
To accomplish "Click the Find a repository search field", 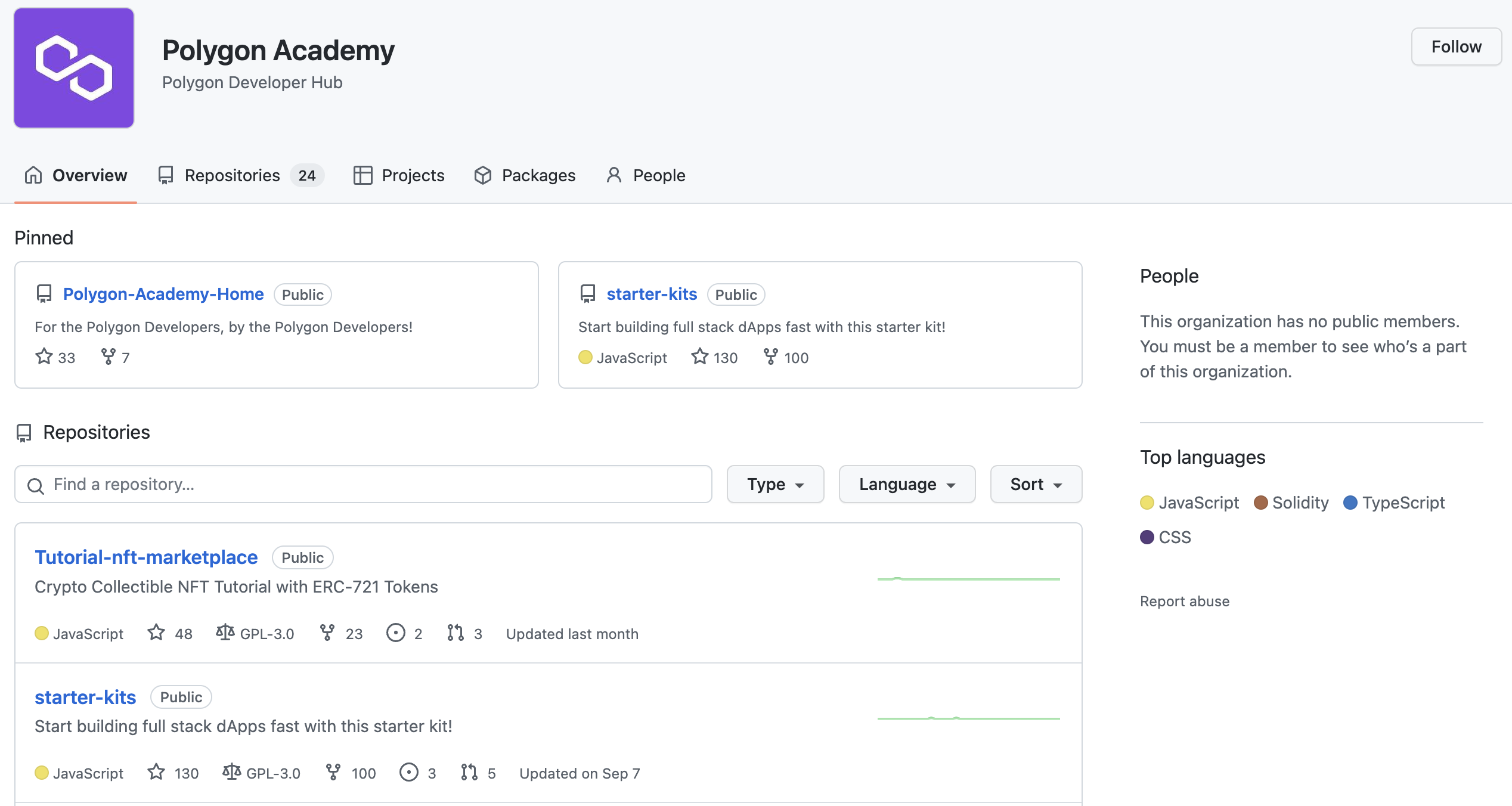I will pos(364,484).
